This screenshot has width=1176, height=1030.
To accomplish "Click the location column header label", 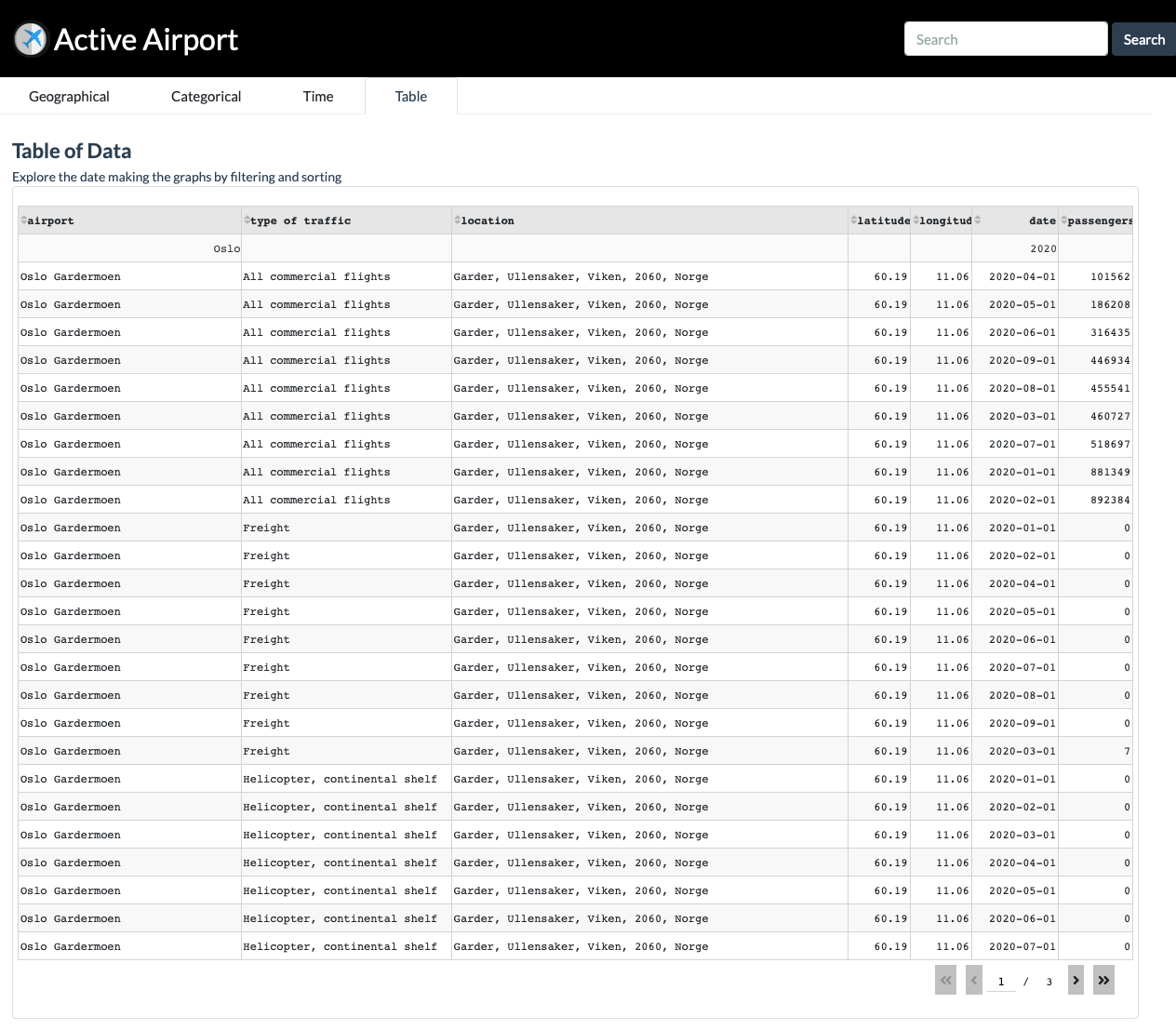I will pos(488,221).
